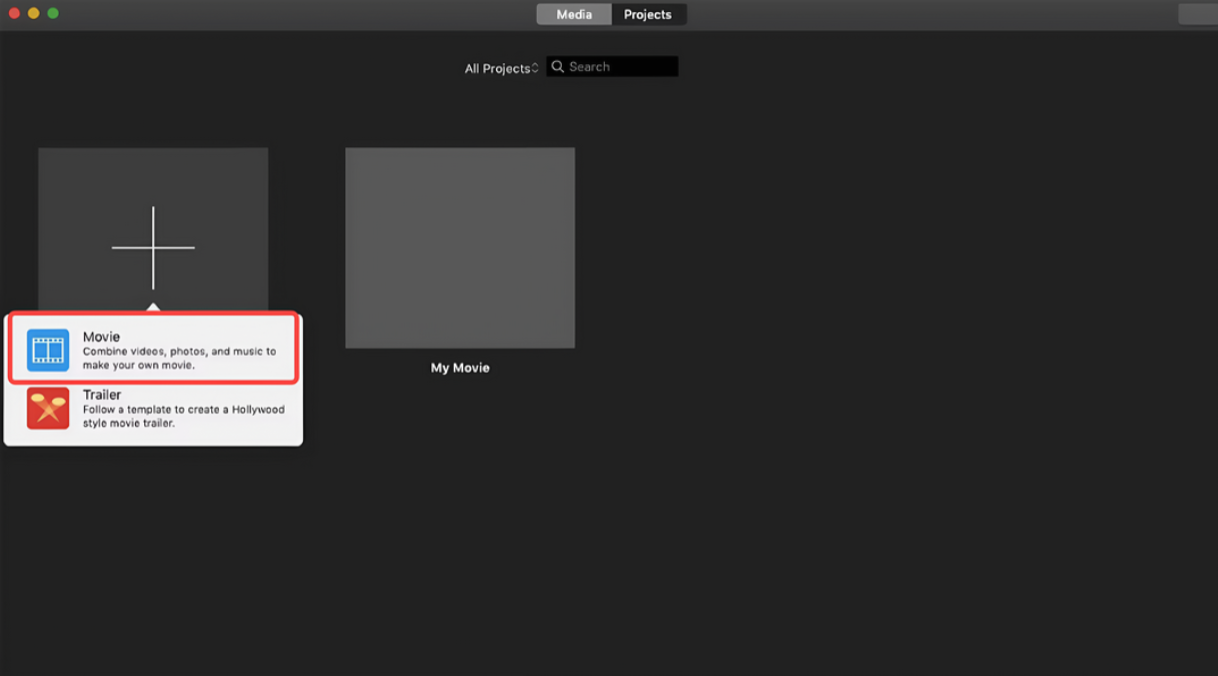Click the red Trailer spotlight icon
Viewport: 1218px width, 676px height.
tap(48, 408)
